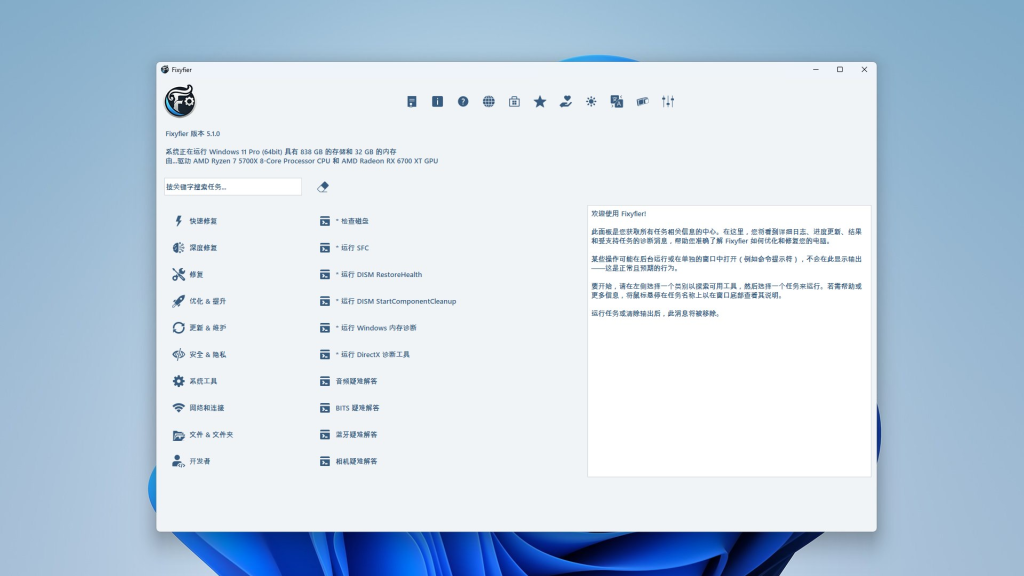
Task: Open the 安全 & 隐私 category
Action: (x=206, y=355)
